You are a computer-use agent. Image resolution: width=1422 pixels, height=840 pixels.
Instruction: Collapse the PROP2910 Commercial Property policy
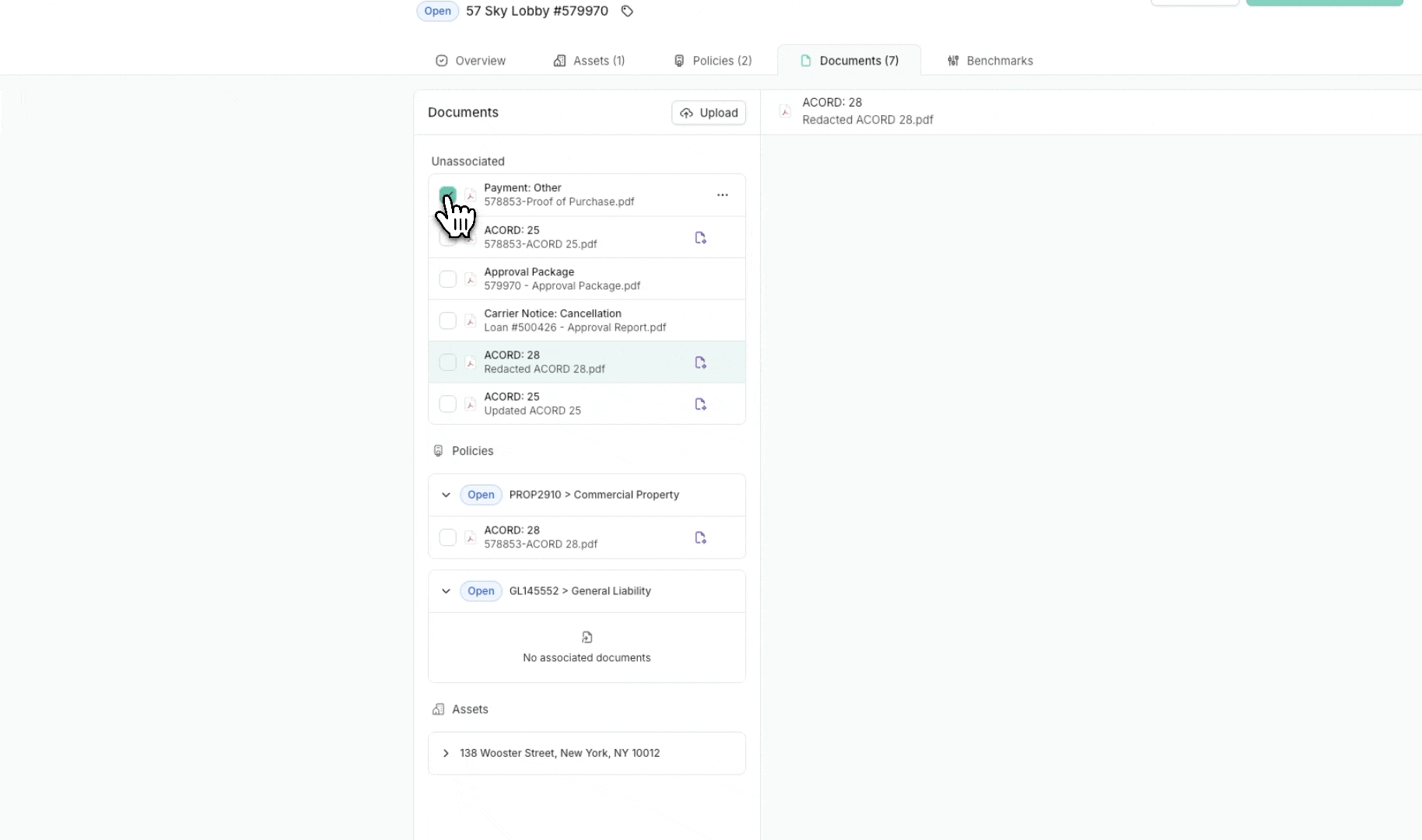[x=446, y=495]
